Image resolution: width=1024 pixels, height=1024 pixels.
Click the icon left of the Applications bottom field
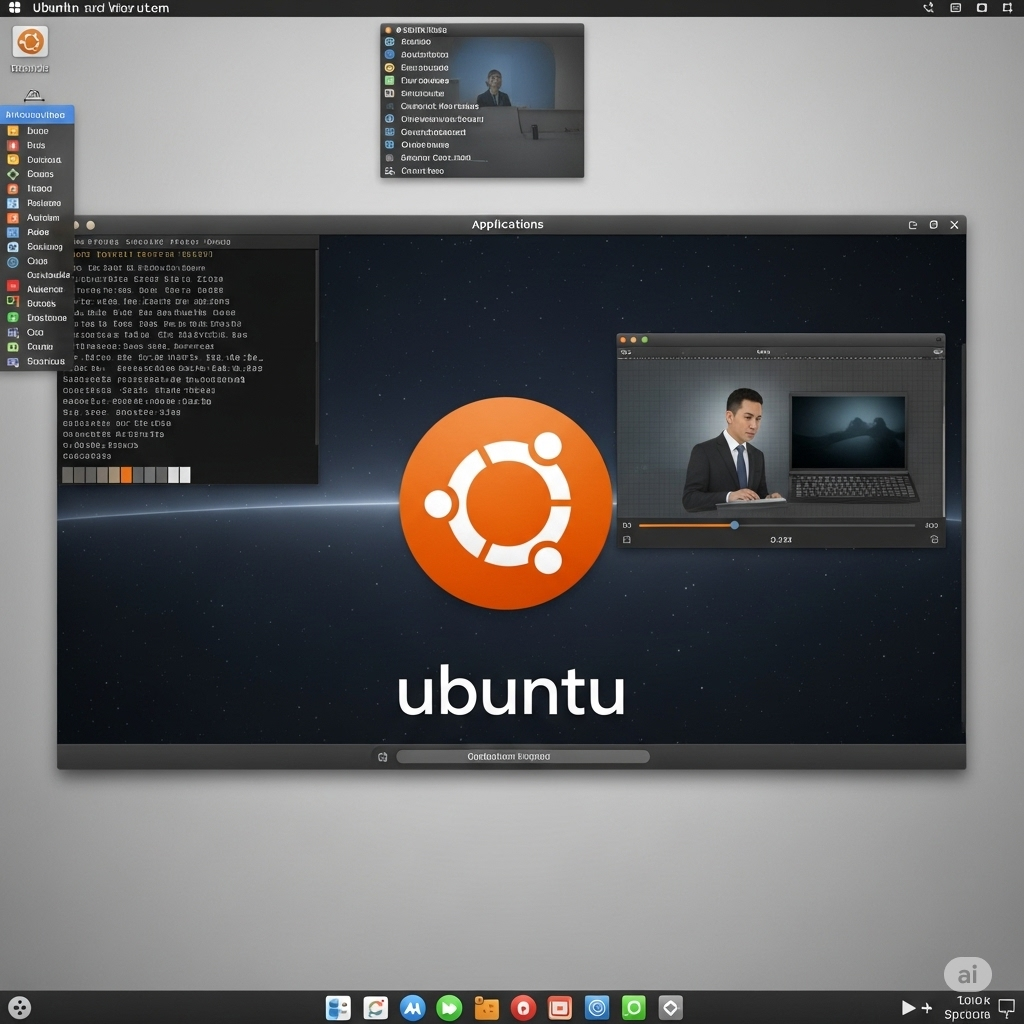click(x=383, y=757)
